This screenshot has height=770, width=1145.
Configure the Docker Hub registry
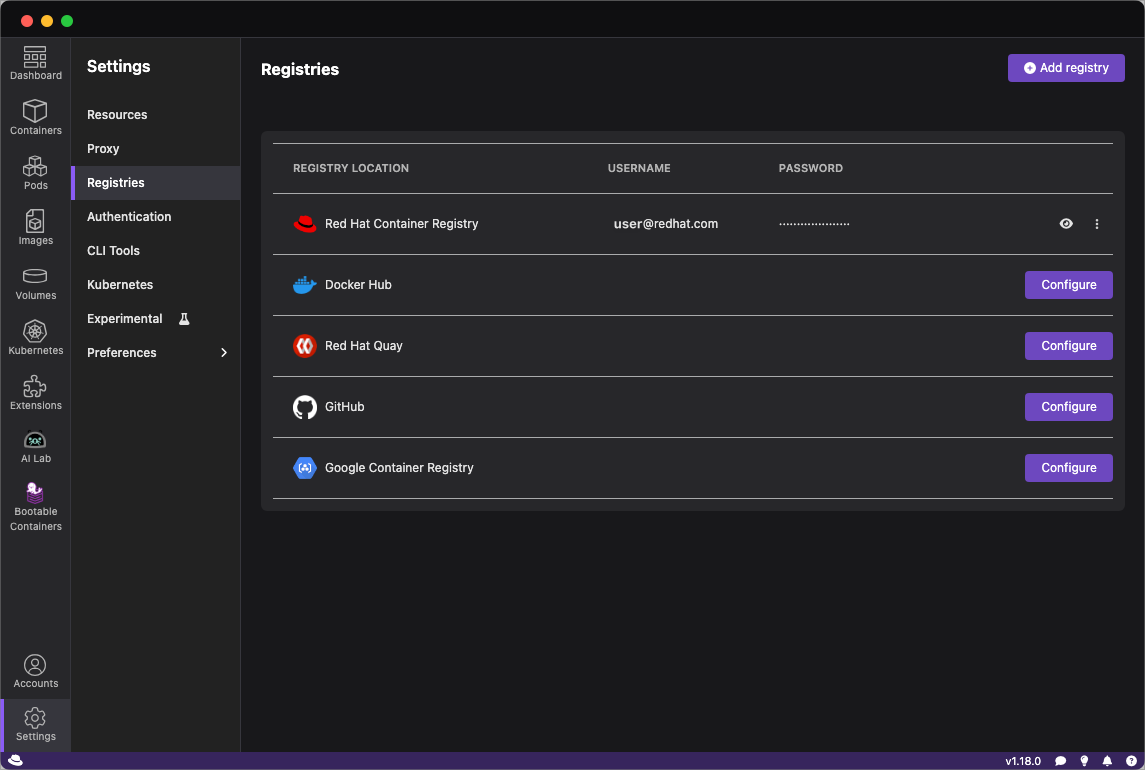(1068, 285)
